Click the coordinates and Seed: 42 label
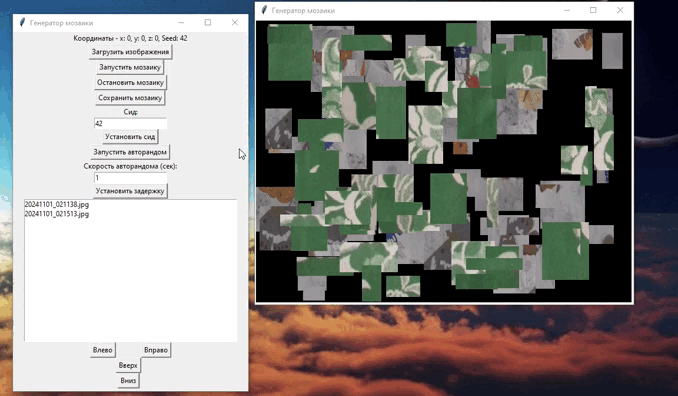Viewport: 678px width, 396px height. 130,38
